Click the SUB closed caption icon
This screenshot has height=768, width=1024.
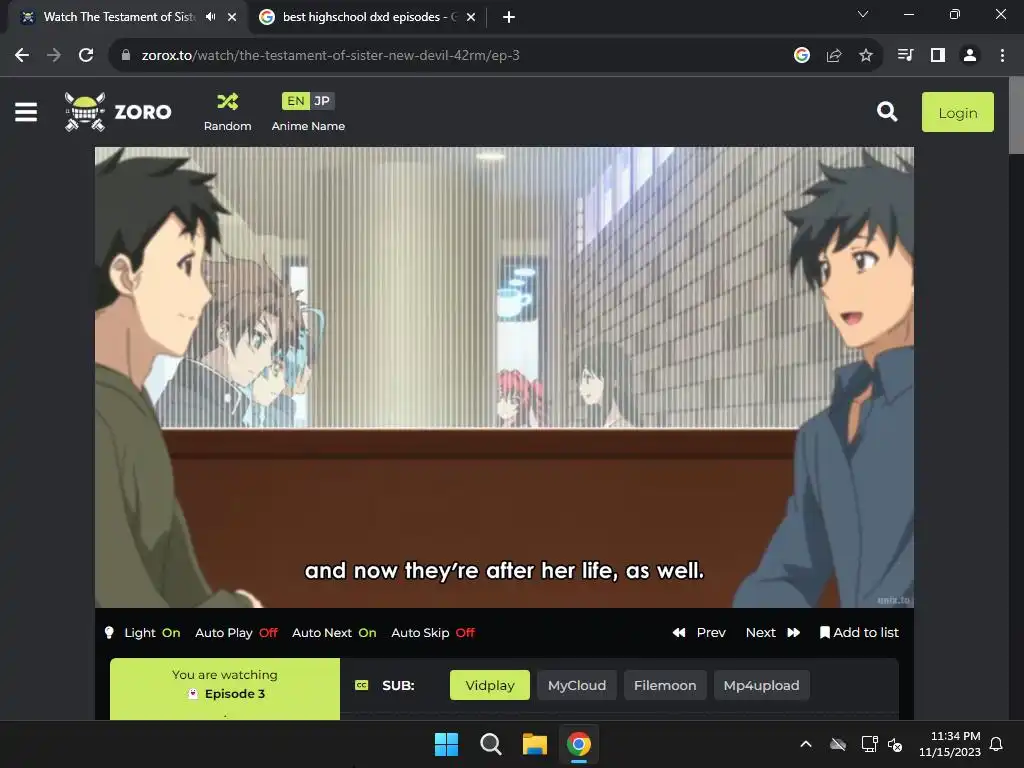[362, 685]
